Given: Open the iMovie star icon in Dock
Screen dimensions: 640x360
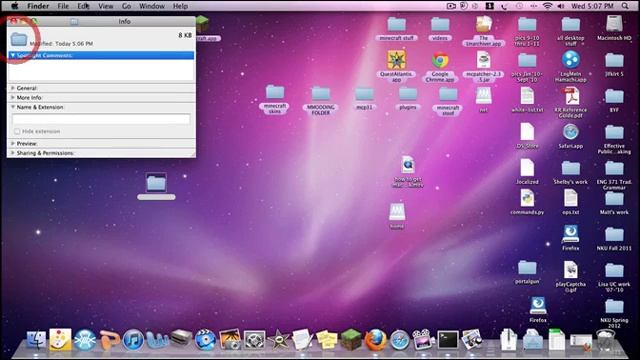Looking at the screenshot, I should 278,340.
